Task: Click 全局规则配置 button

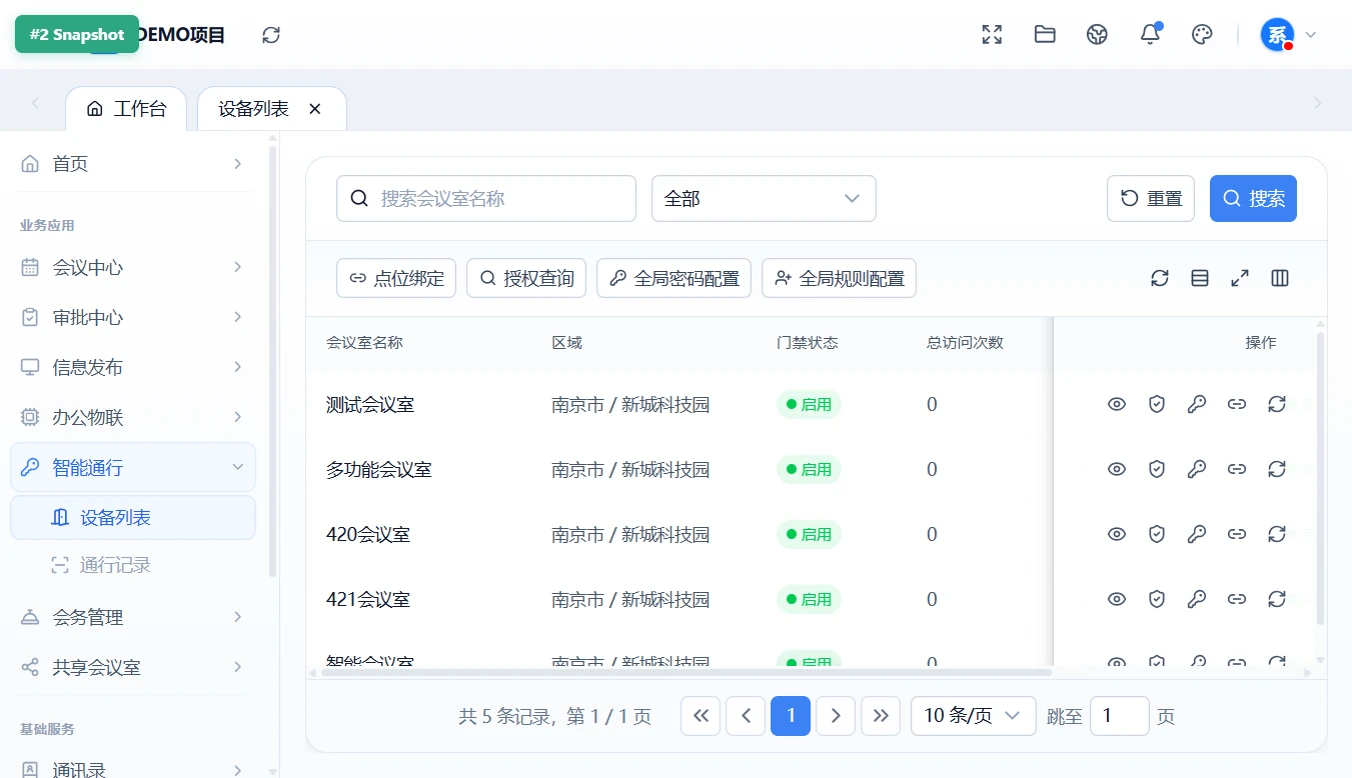Action: coord(839,278)
